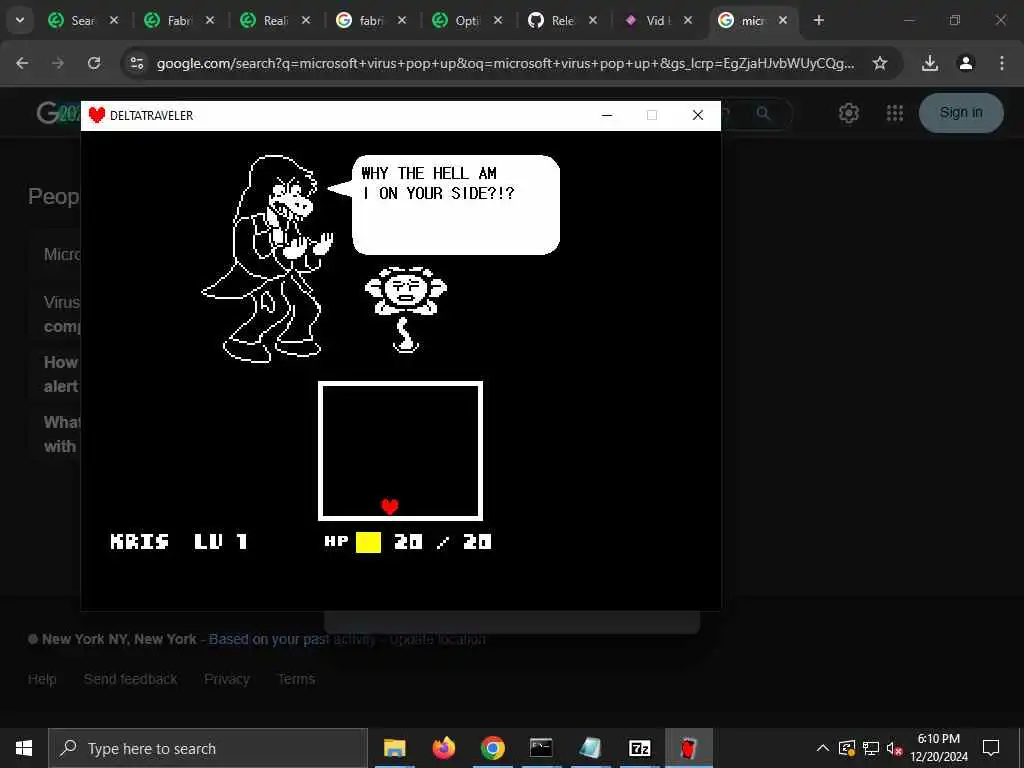
Task: Click the Google search magnifier icon
Action: tap(763, 114)
